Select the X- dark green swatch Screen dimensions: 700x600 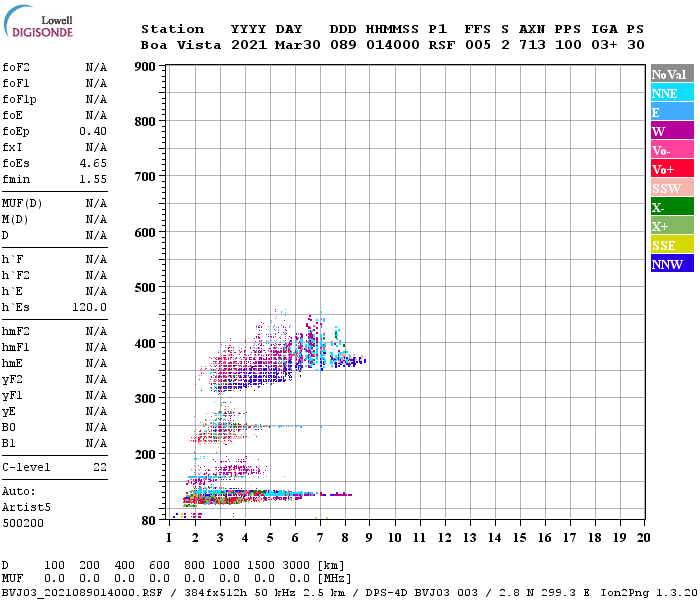click(x=672, y=207)
